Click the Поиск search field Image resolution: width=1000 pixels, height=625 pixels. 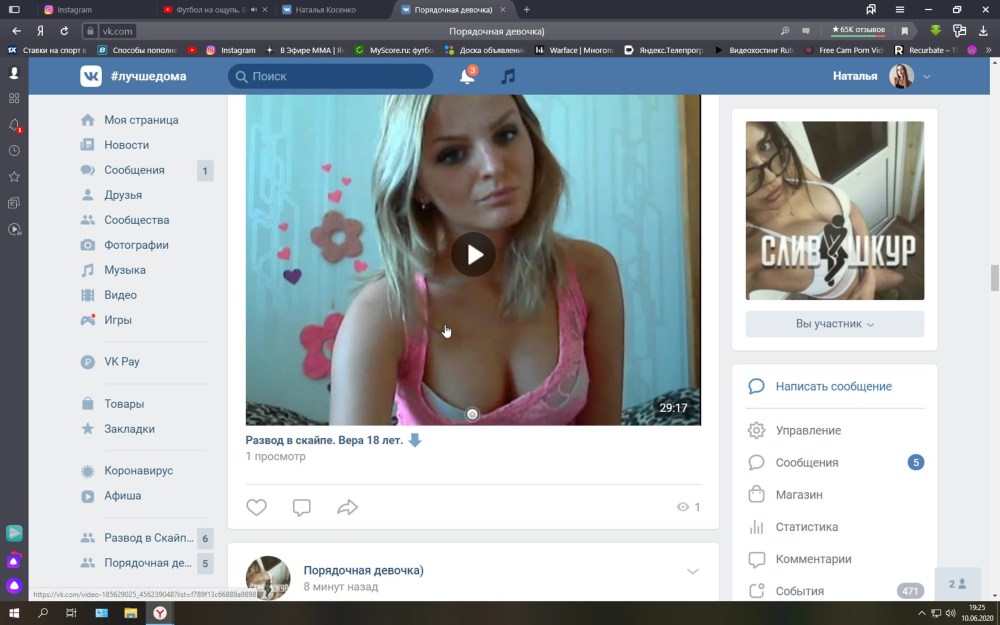point(330,77)
